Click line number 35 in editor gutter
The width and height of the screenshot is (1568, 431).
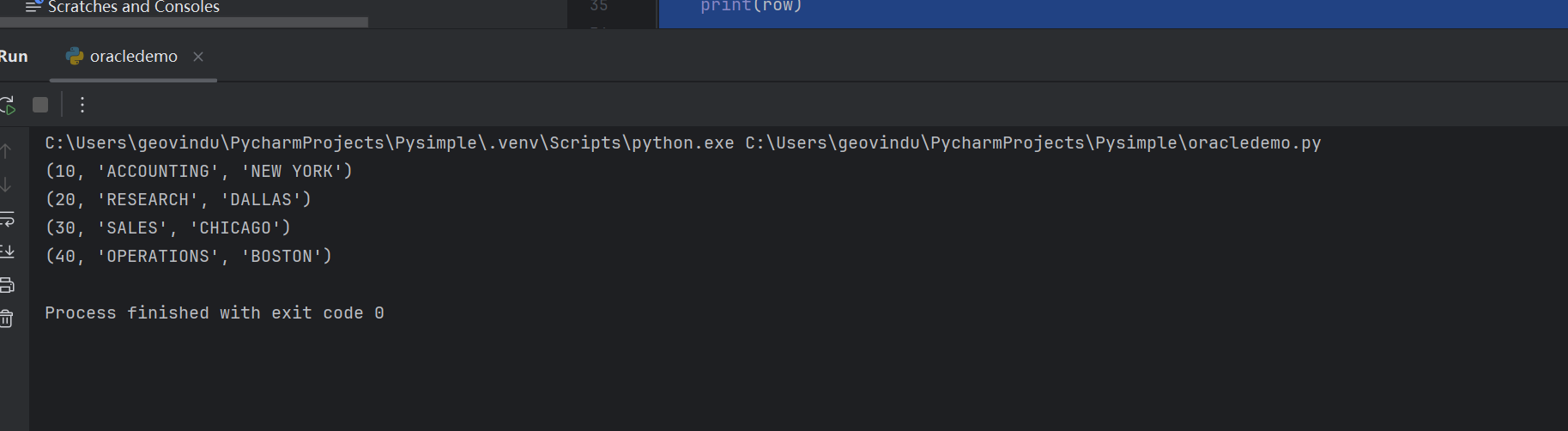click(x=599, y=6)
